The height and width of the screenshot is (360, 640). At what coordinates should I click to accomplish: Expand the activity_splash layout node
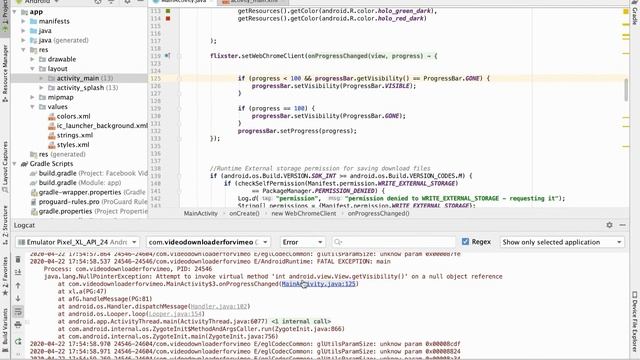pyautogui.click(x=42, y=88)
